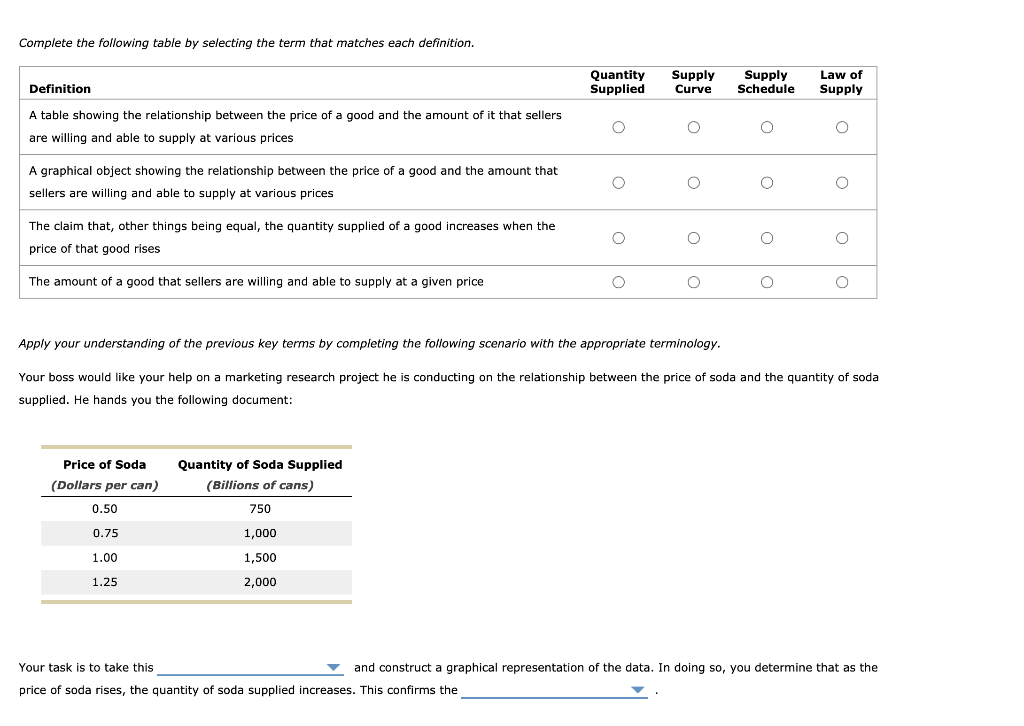Select Supply Curve for the claim definition
Viewport: 1024px width, 726px height.
(694, 238)
